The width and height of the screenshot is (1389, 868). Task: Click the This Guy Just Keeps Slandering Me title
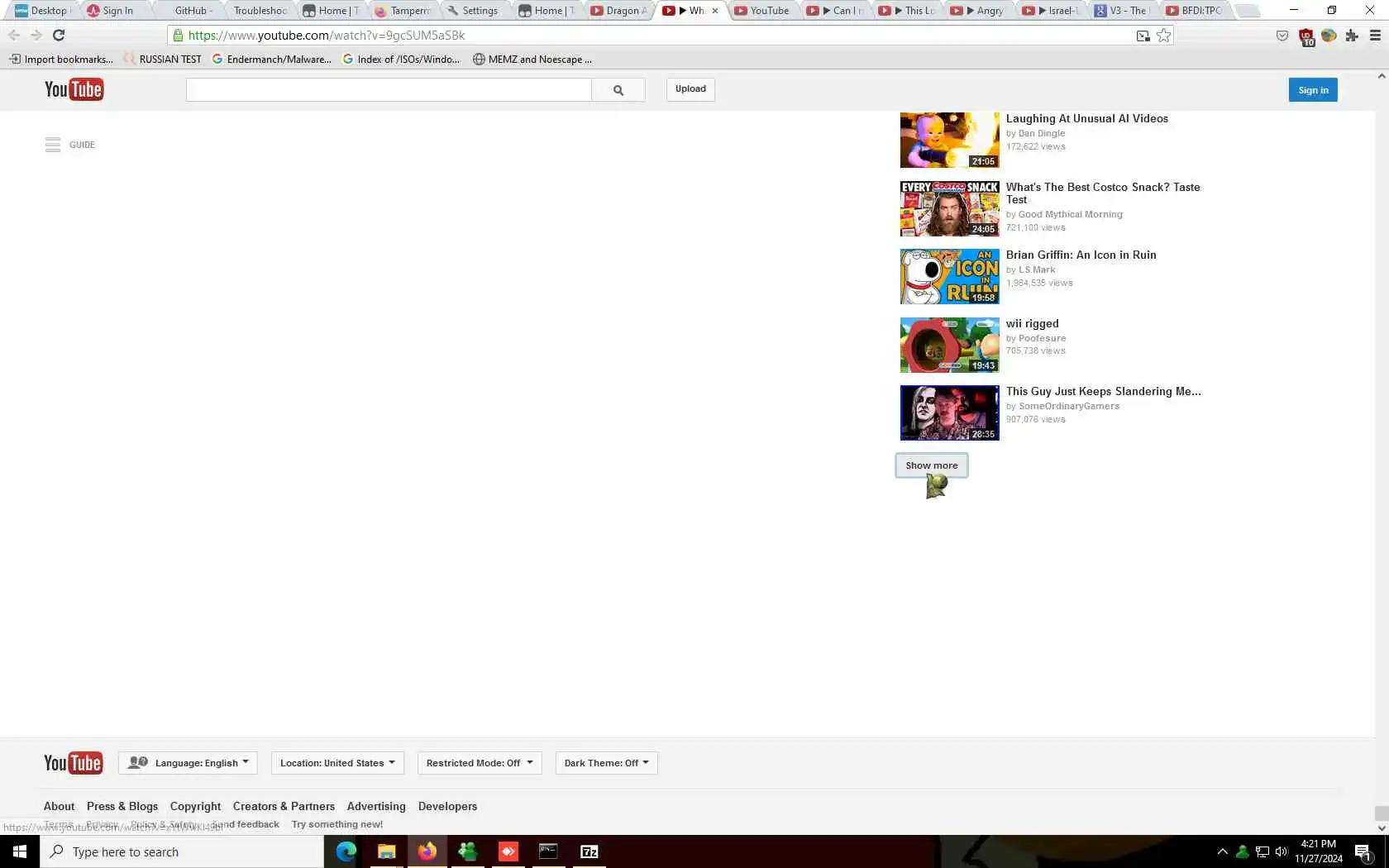click(x=1103, y=391)
